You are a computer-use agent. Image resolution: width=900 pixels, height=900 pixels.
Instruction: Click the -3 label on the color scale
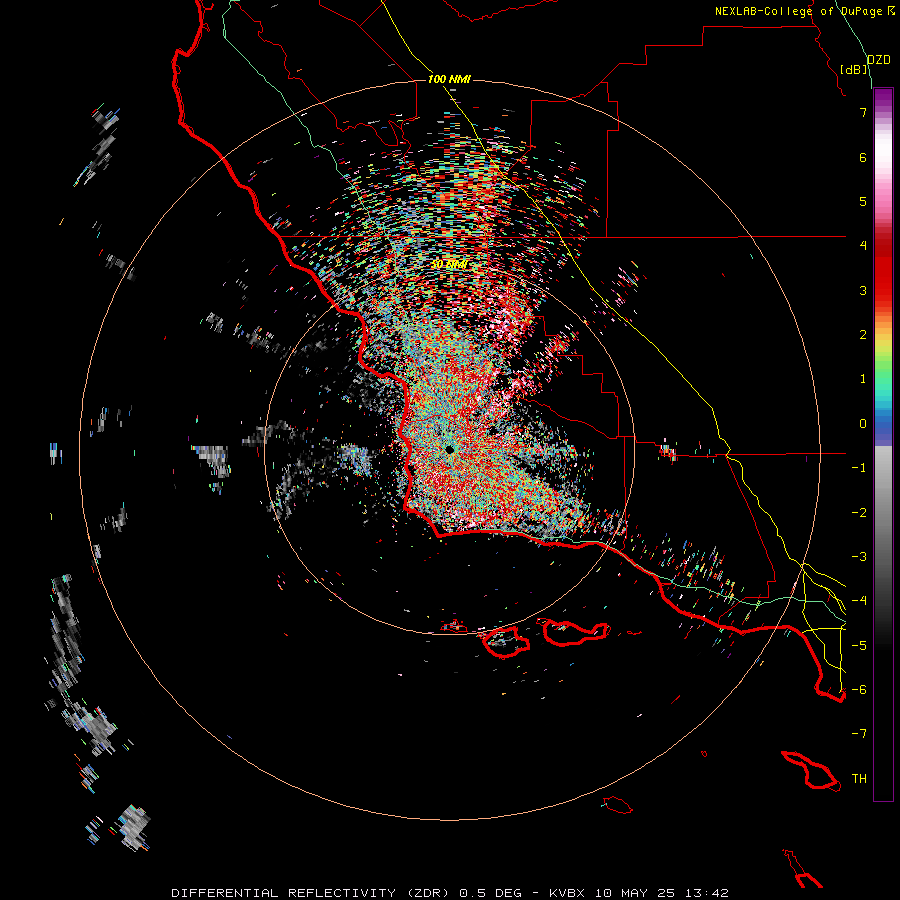pyautogui.click(x=859, y=557)
